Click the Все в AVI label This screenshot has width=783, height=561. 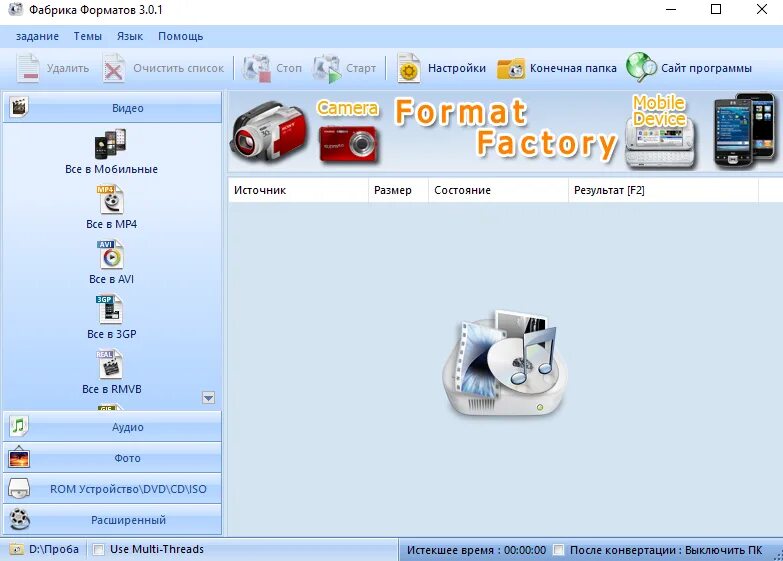[x=111, y=279]
